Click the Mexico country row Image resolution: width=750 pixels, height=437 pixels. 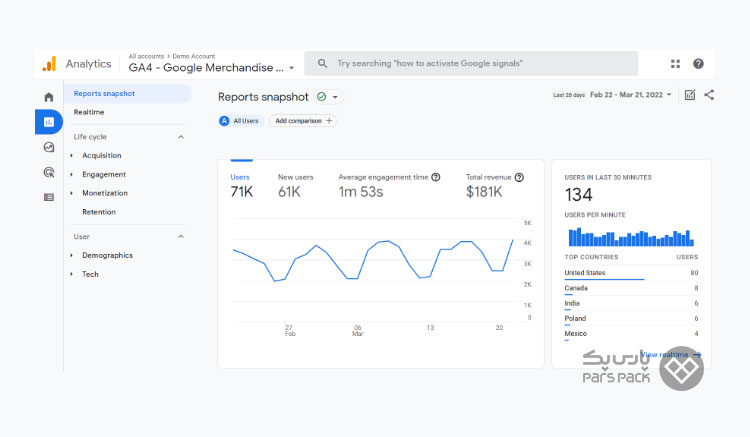(631, 334)
